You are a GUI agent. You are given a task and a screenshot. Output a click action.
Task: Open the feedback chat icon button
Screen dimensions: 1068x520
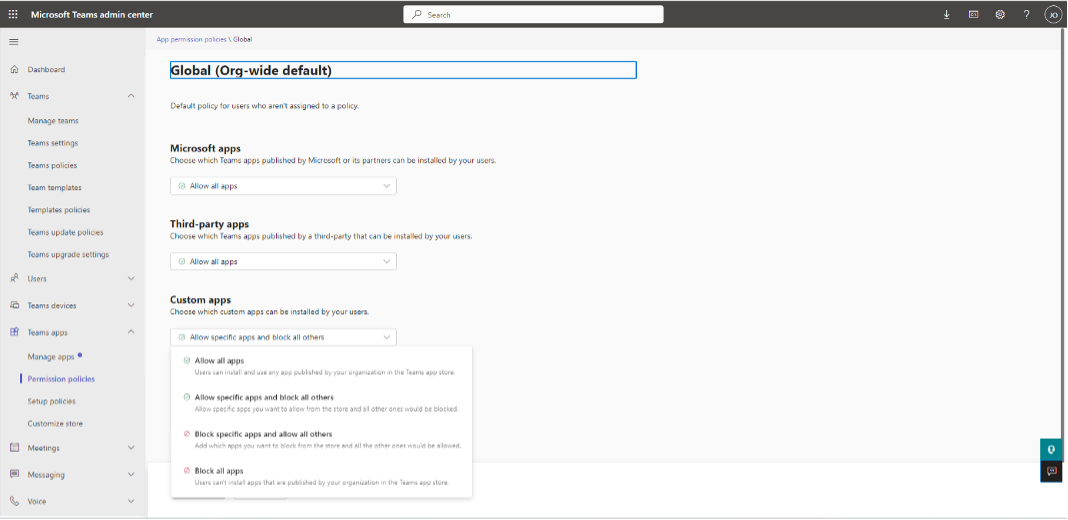click(x=1051, y=472)
